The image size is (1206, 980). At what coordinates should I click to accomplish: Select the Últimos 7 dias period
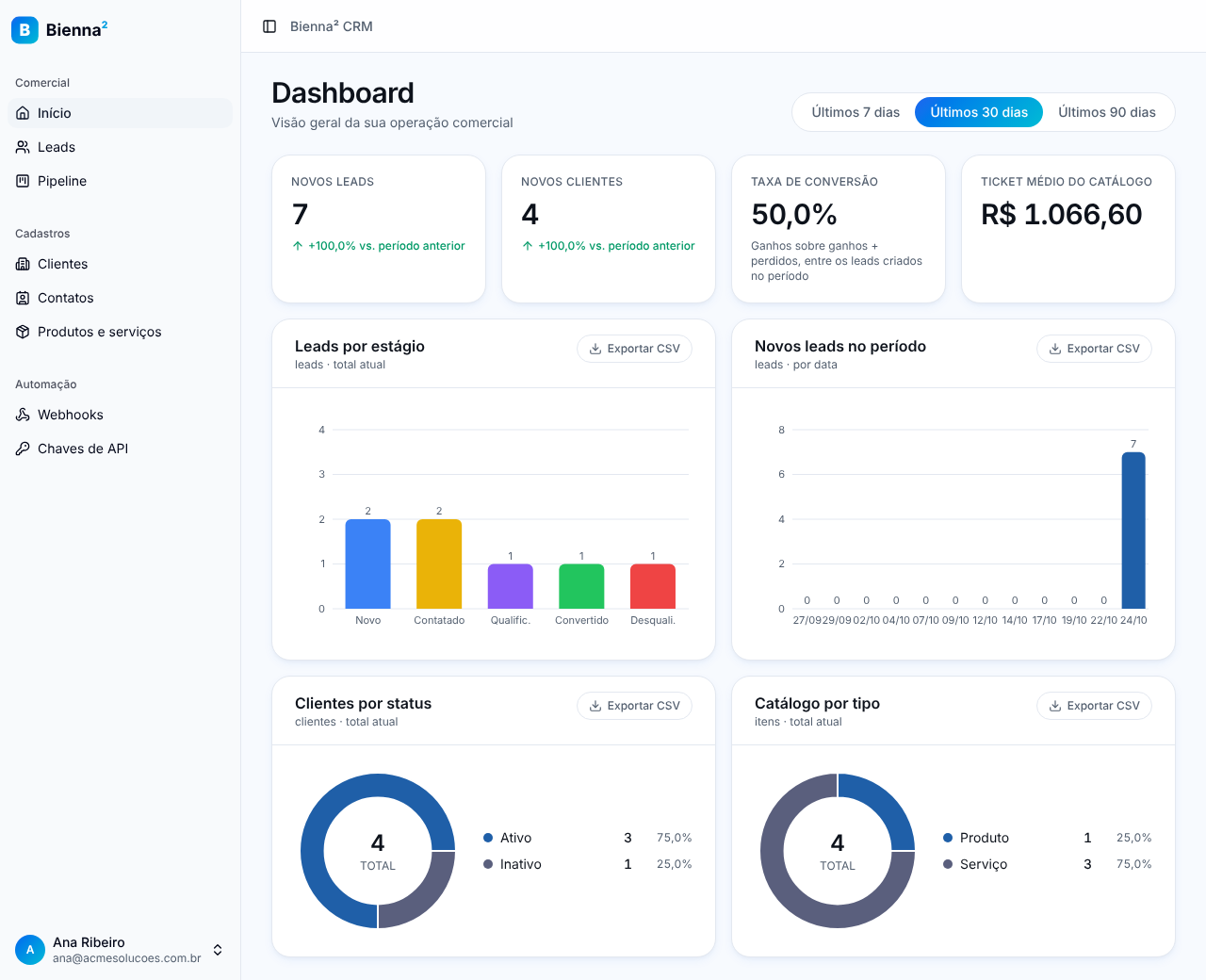click(x=856, y=112)
